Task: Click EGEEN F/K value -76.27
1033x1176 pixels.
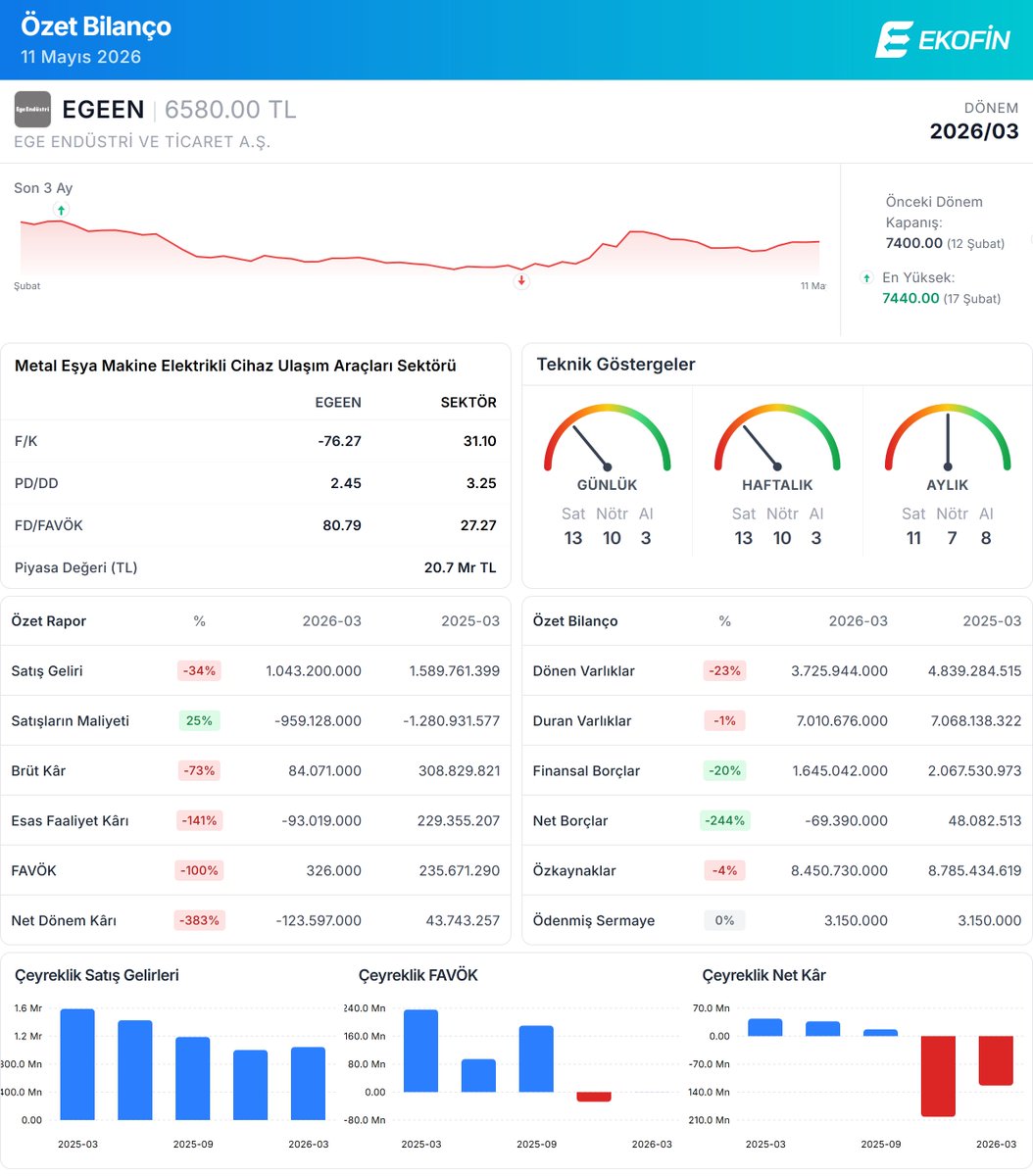Action: pyautogui.click(x=339, y=441)
